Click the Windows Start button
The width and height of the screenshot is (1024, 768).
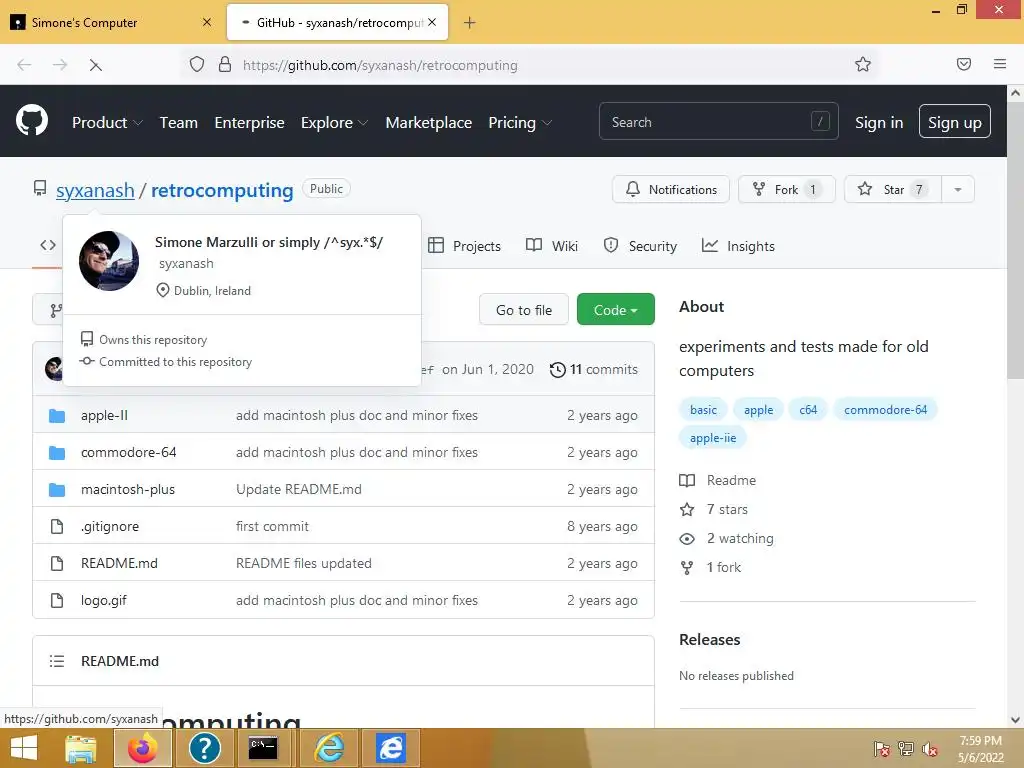[x=24, y=748]
